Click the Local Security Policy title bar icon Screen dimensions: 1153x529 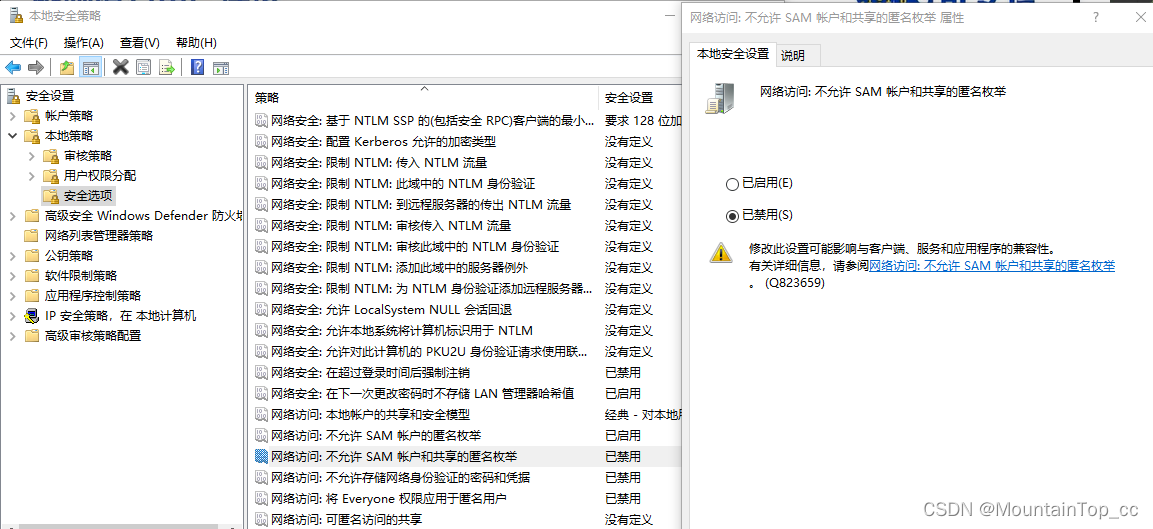pos(15,15)
